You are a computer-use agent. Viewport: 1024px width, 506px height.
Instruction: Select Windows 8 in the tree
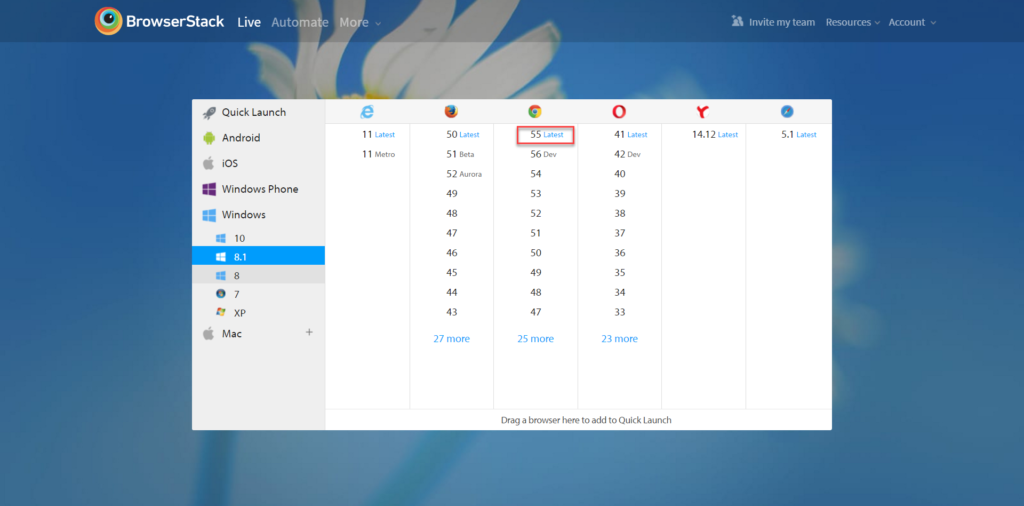pyautogui.click(x=258, y=276)
